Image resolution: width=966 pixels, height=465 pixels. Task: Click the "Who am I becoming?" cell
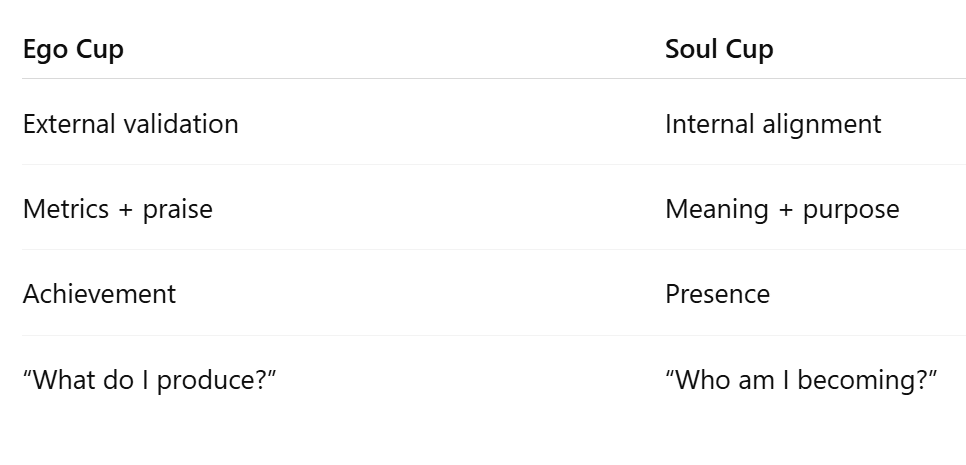click(801, 380)
